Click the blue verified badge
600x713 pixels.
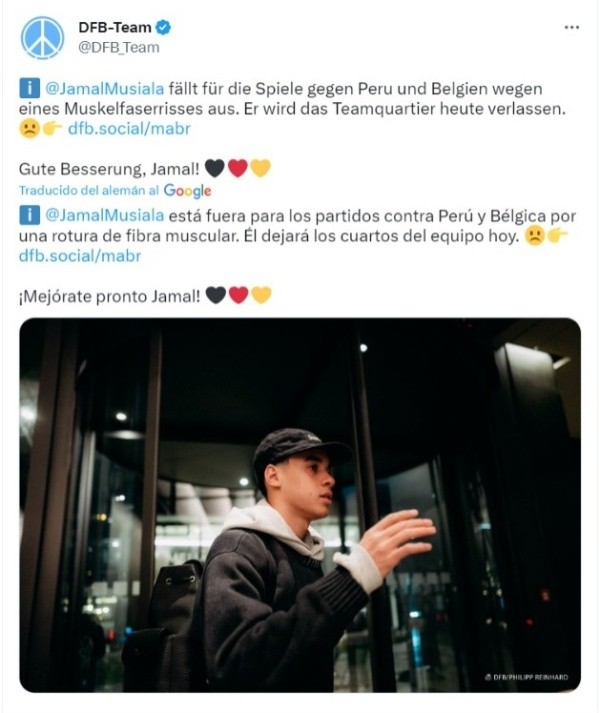163,27
